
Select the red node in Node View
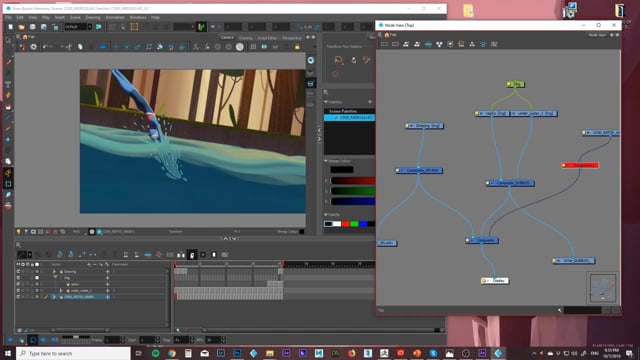pos(580,165)
